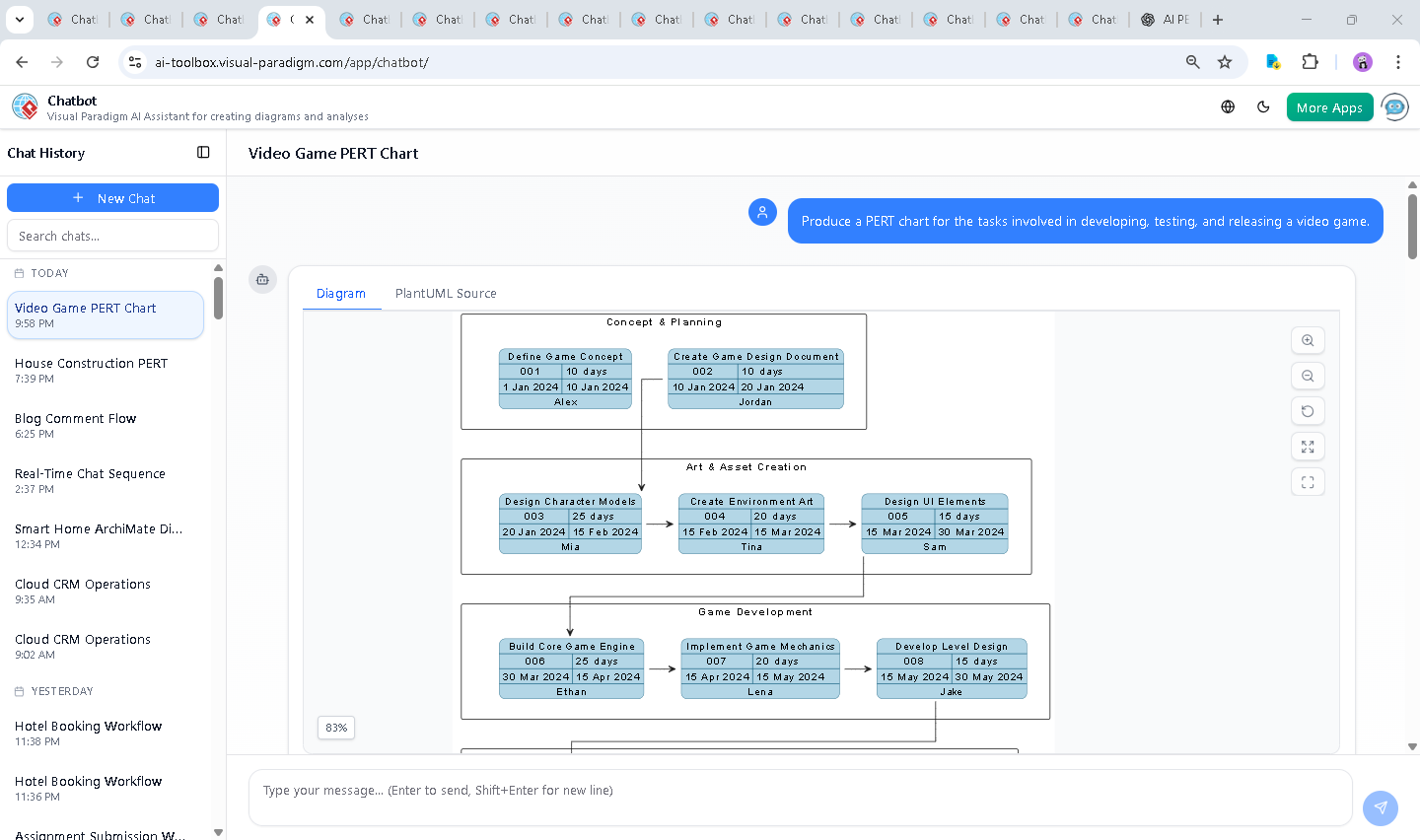Switch to the PlantUML Source tab
Viewport: 1420px width, 840px height.
click(446, 293)
